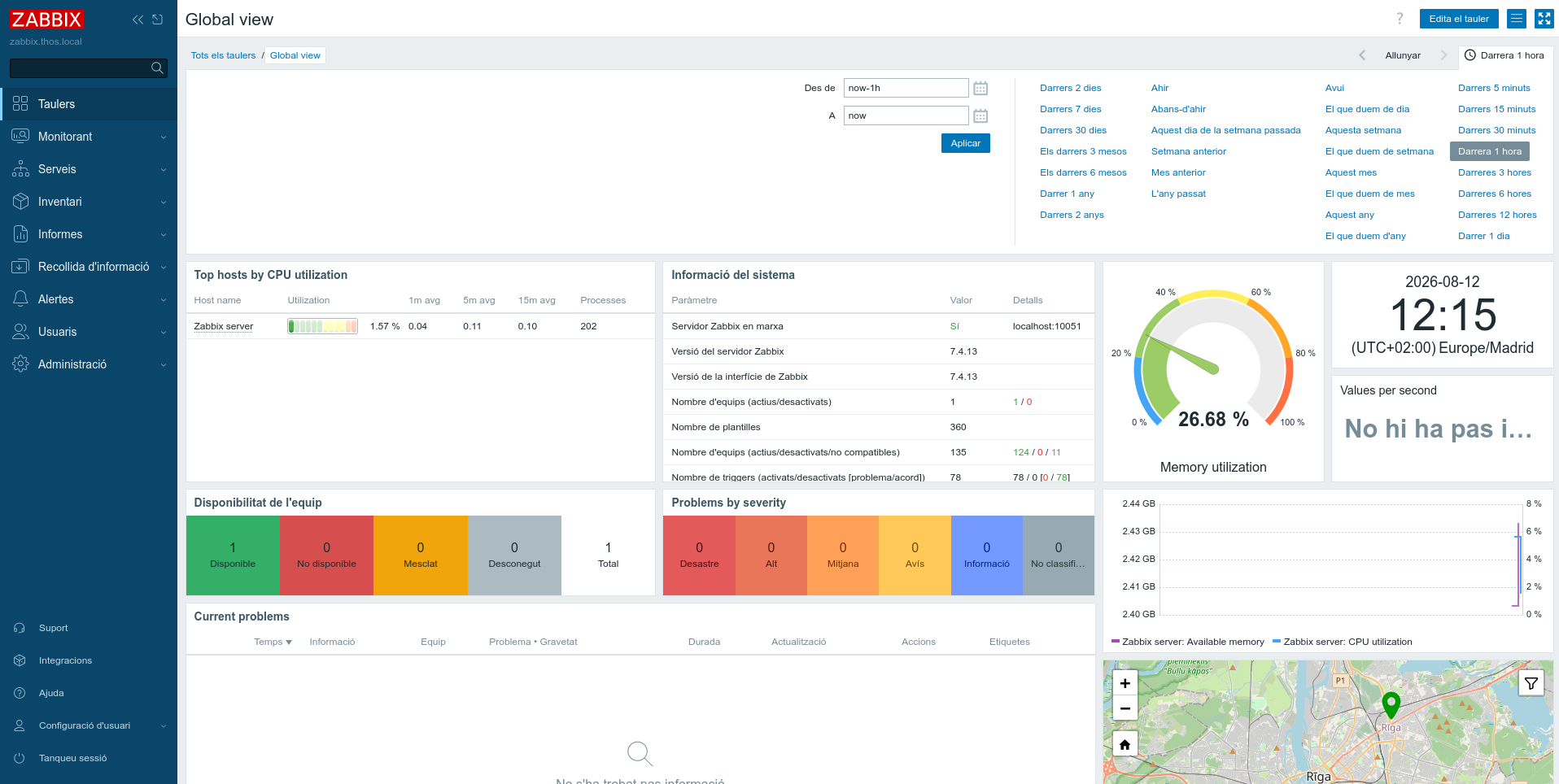Open the calendar picker for the A field
The height and width of the screenshot is (784, 1559).
point(980,115)
